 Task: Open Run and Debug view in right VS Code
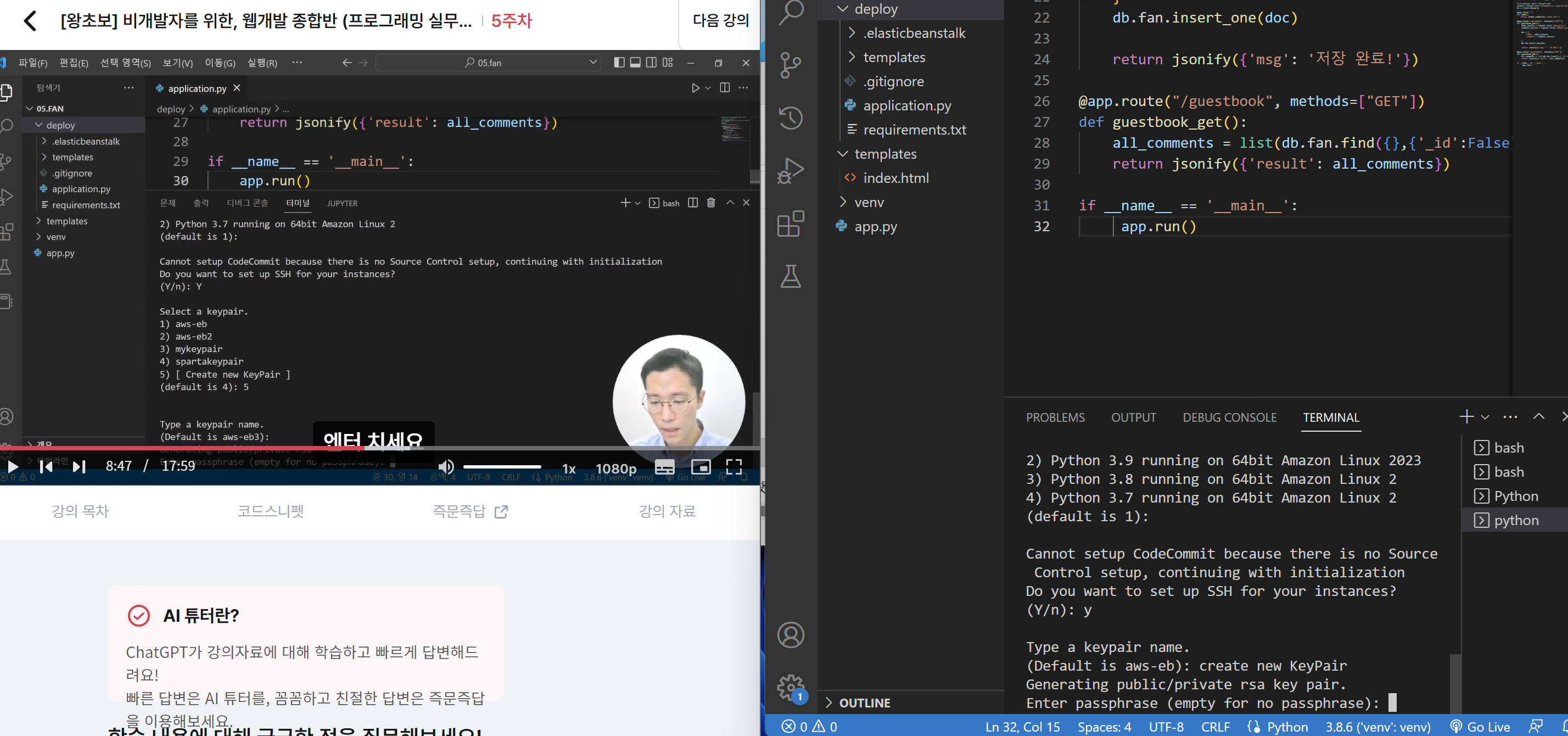[791, 170]
